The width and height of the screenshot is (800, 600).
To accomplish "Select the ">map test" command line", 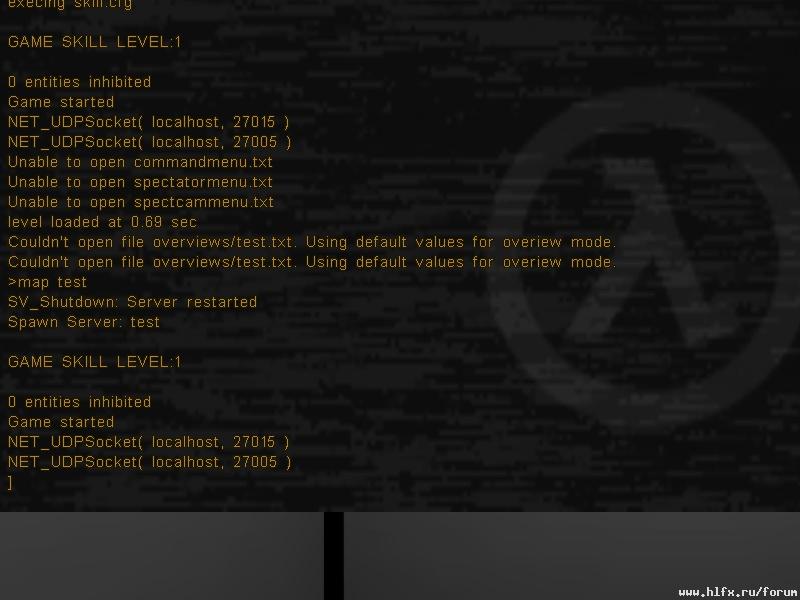I will click(x=47, y=282).
